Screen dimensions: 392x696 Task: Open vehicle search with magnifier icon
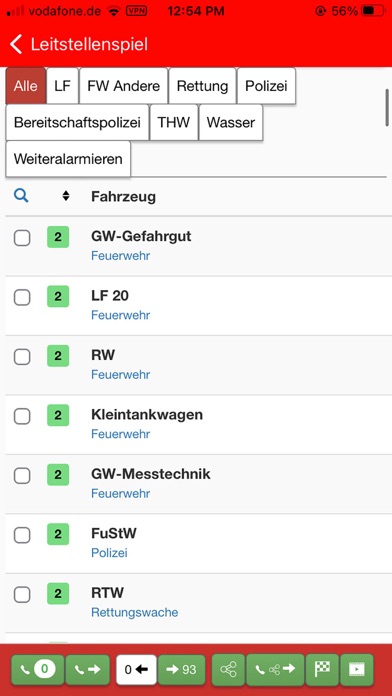tap(21, 195)
